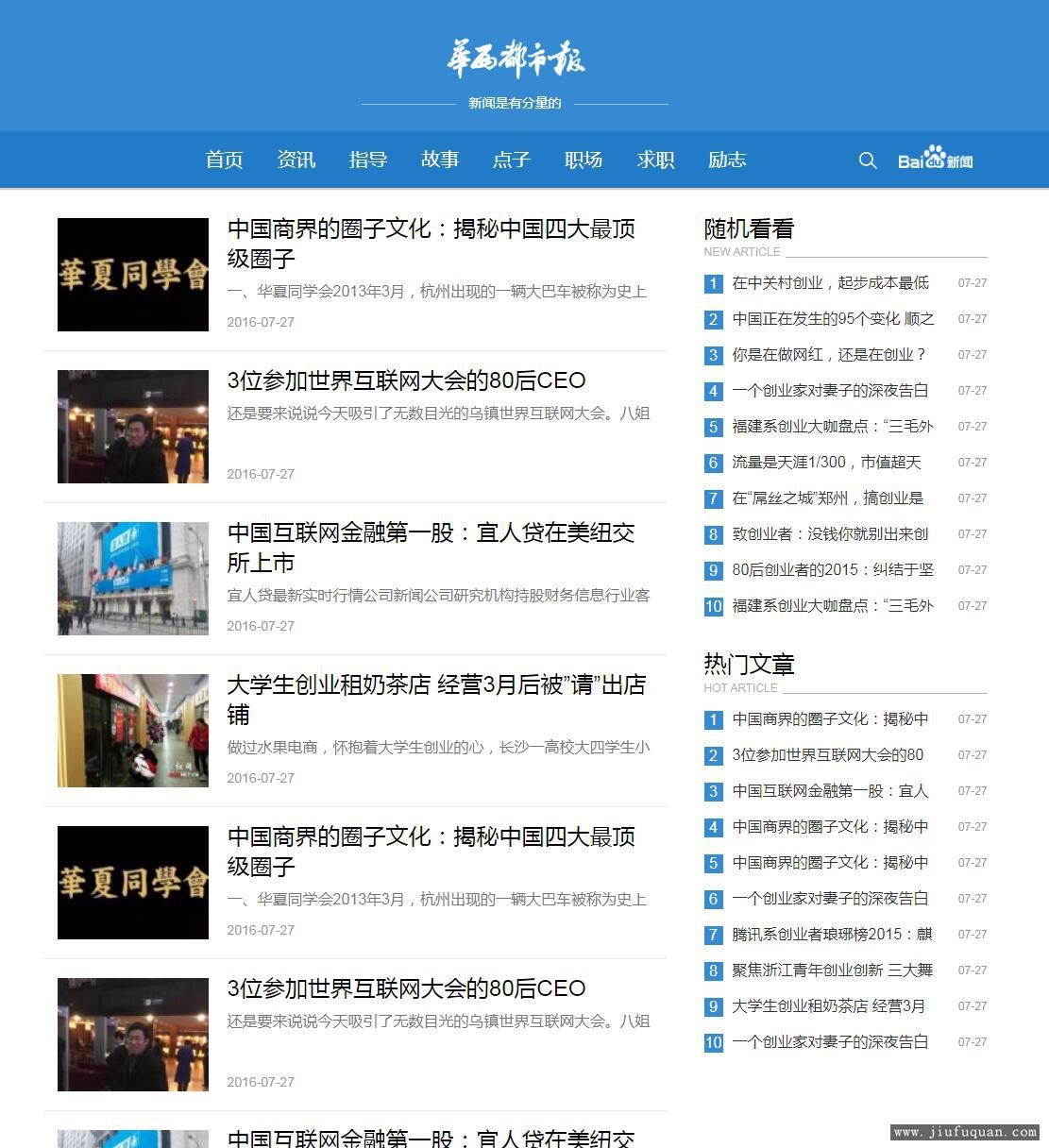Open hot article 聚焦浙江青年创业创新 三大舞
The height and width of the screenshot is (1148, 1049).
coord(832,970)
